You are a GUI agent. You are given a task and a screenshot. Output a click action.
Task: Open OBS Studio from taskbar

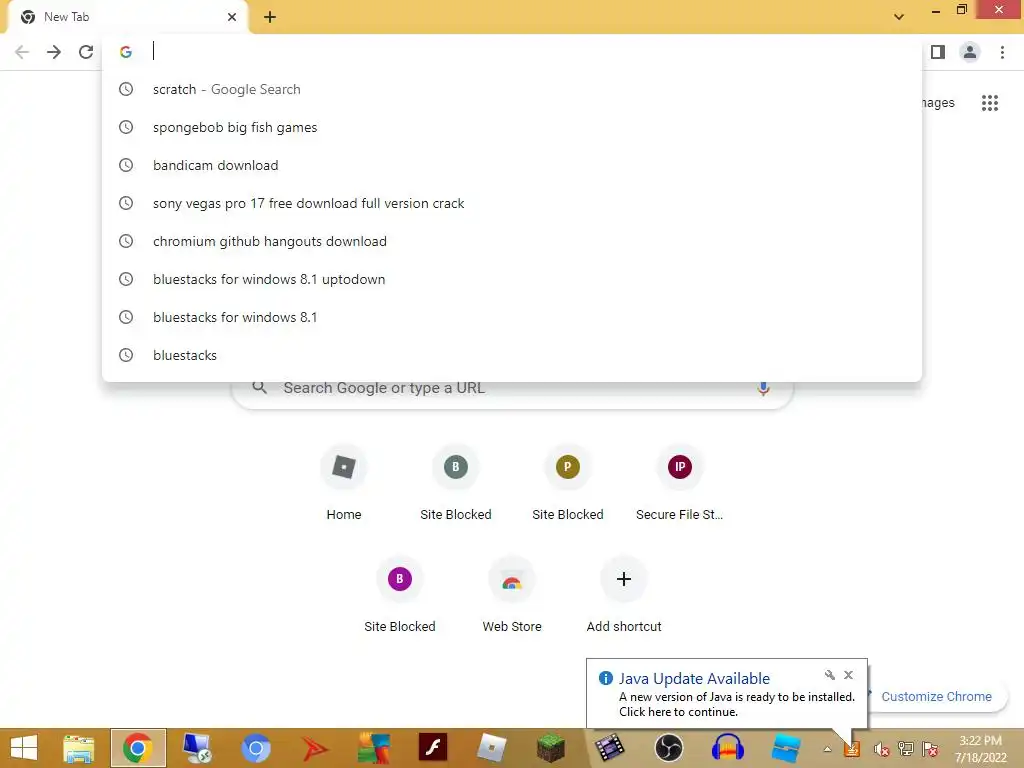(669, 748)
